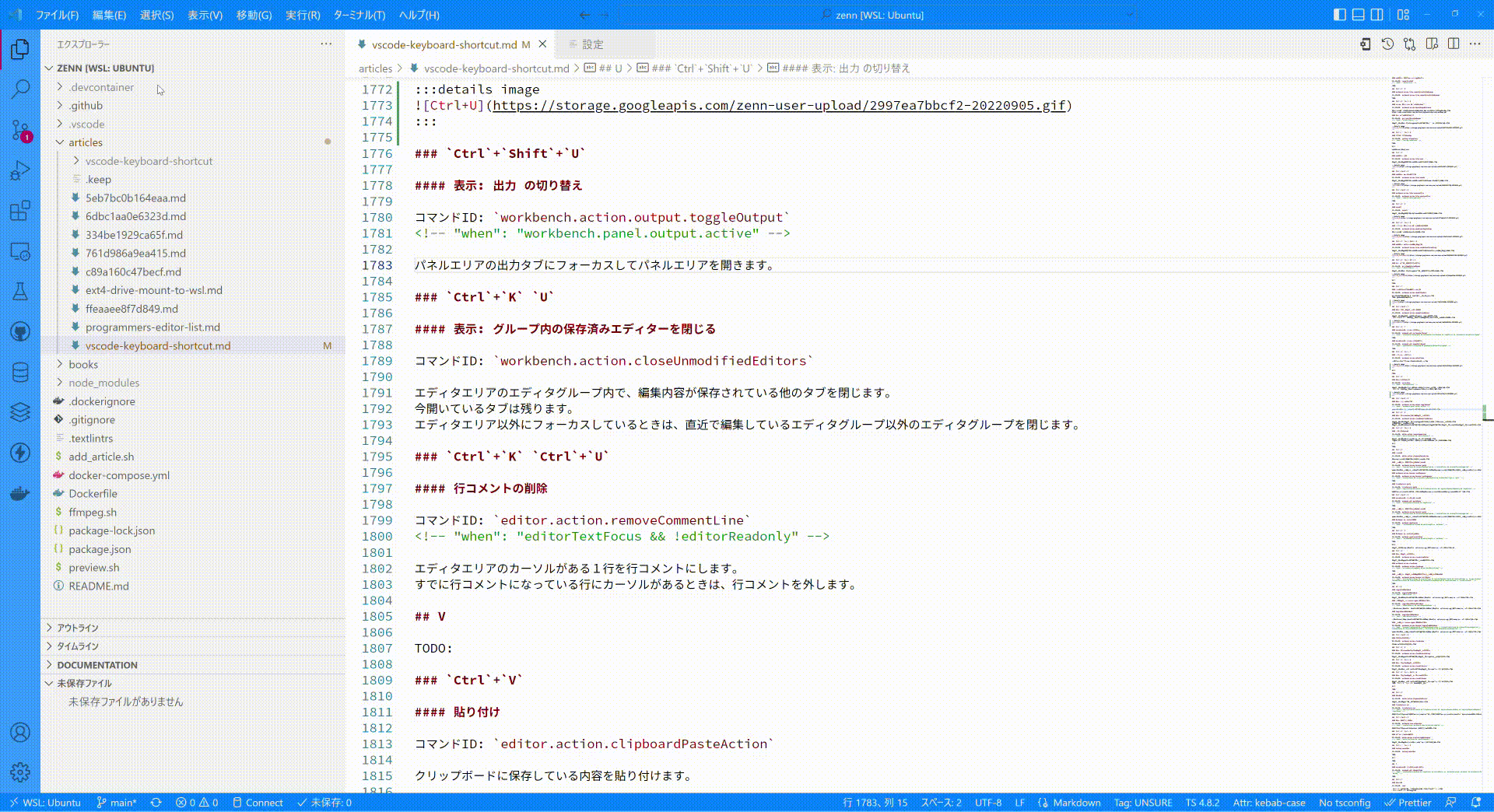Open the googleapis gif link on line 1773

(x=778, y=106)
